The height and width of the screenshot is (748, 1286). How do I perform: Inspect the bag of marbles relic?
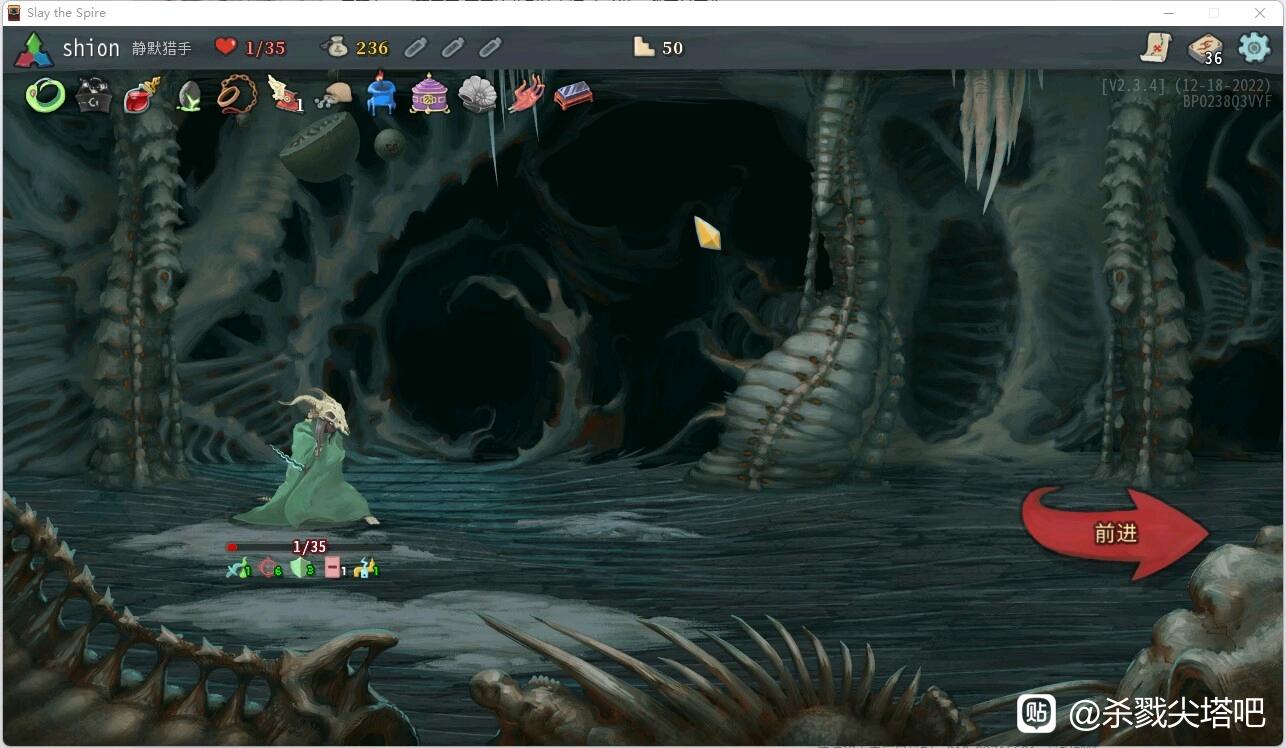[333, 95]
